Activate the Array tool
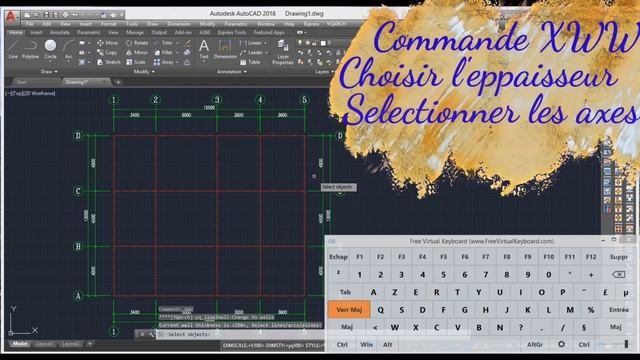The image size is (640, 360). (163, 62)
